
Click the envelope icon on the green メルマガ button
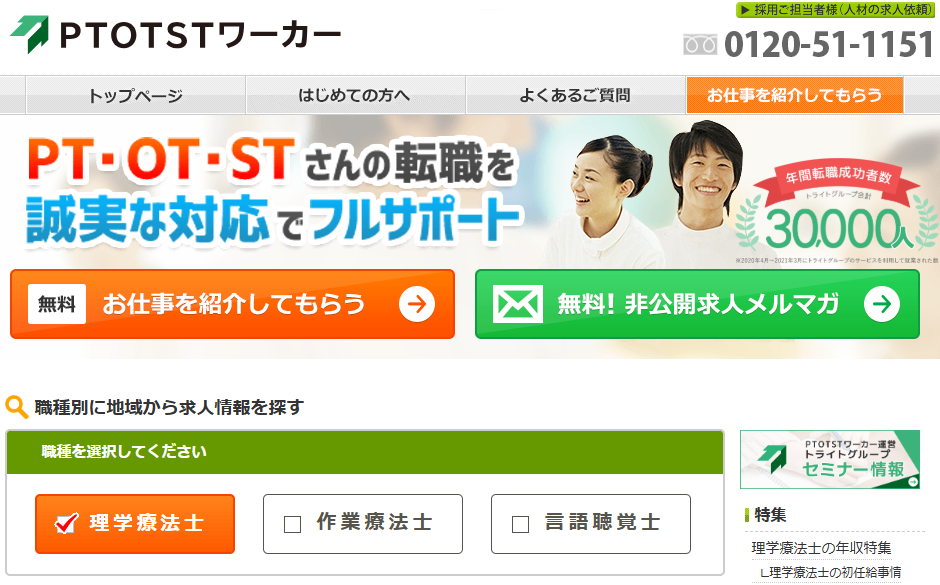tap(517, 304)
